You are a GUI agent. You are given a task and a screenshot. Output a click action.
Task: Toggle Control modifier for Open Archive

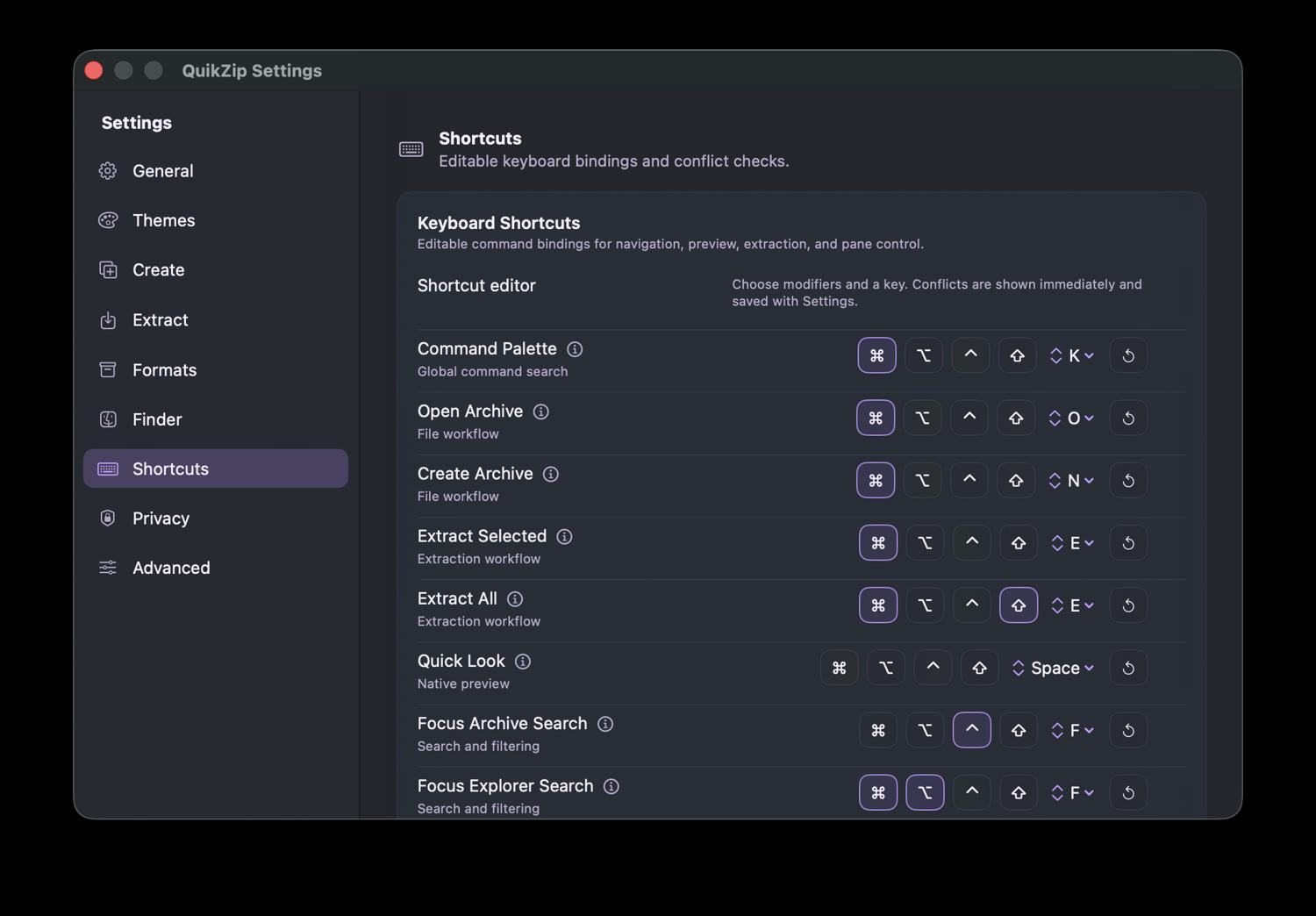[969, 418]
